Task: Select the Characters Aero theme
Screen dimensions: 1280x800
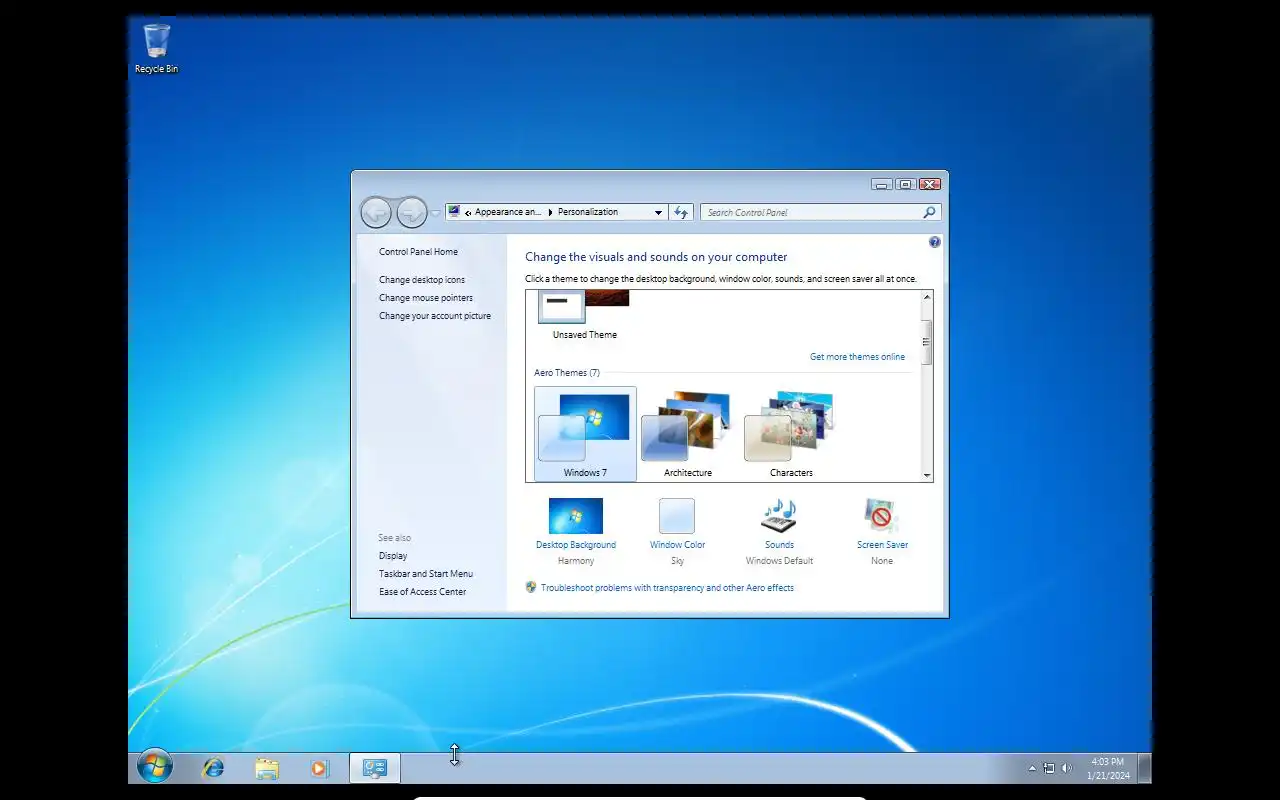Action: 791,434
